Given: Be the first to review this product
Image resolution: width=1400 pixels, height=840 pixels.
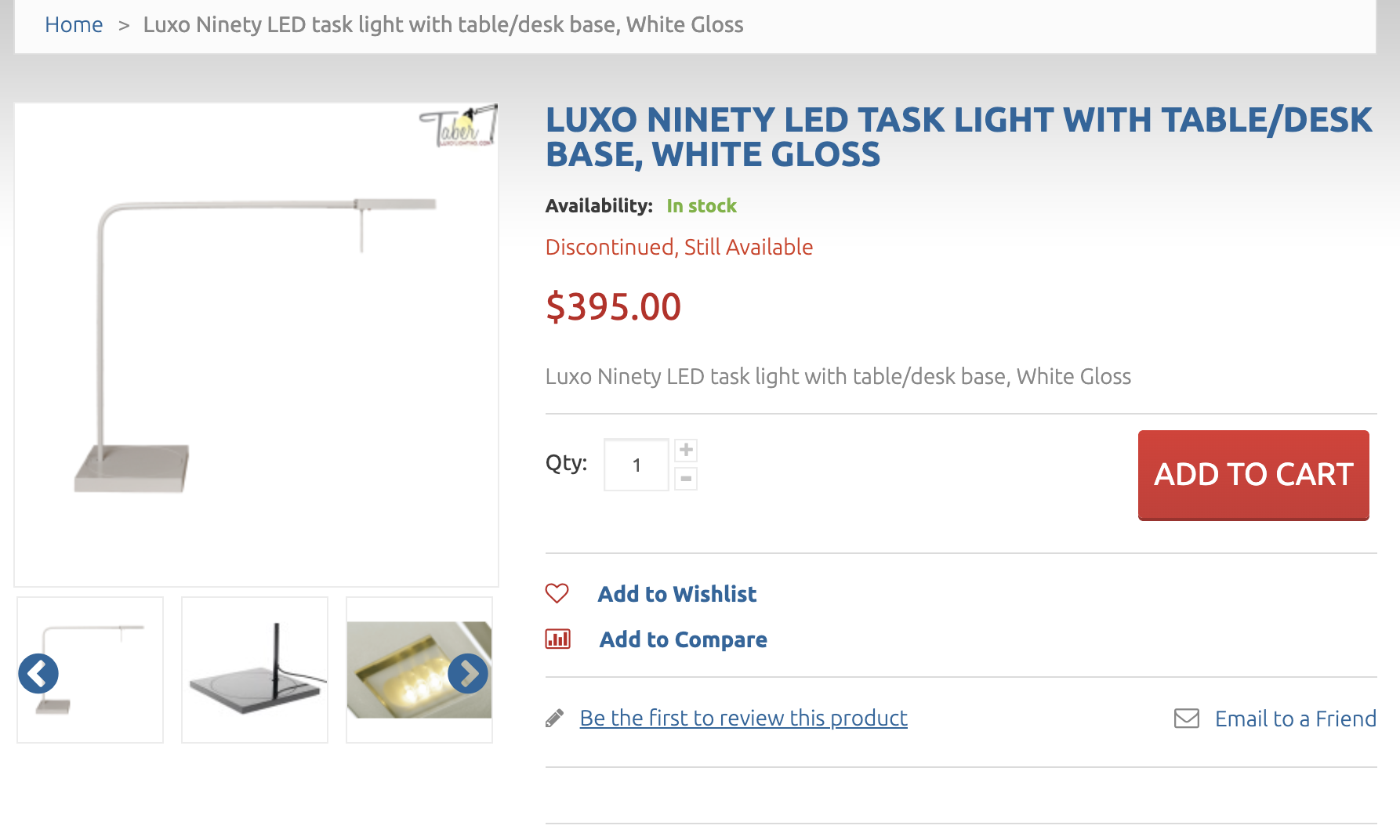Looking at the screenshot, I should [744, 719].
